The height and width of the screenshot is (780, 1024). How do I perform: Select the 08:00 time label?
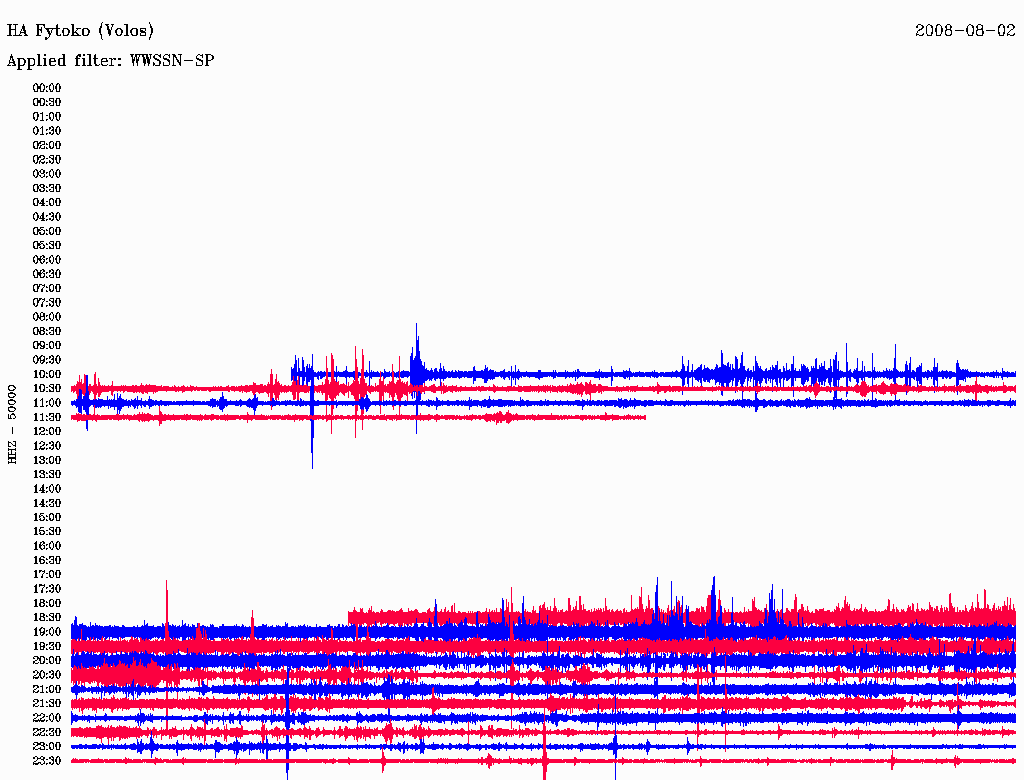47,317
